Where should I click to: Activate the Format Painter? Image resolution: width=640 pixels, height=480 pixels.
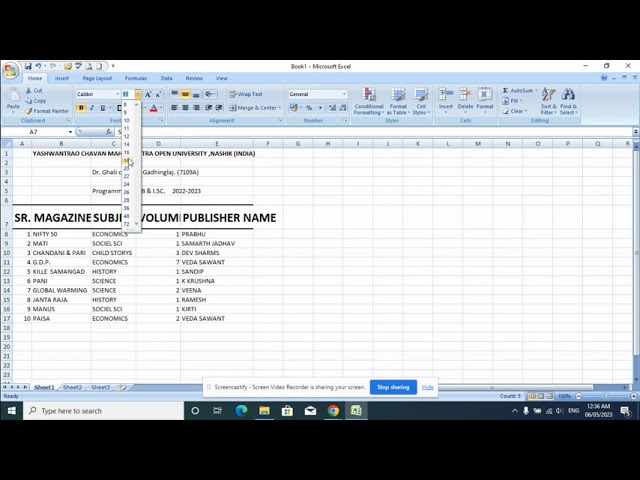point(47,111)
